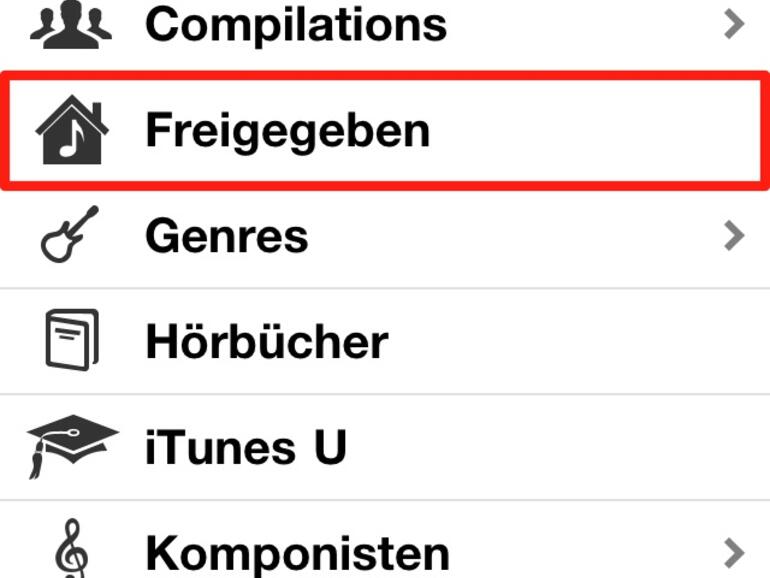Image resolution: width=770 pixels, height=578 pixels.
Task: Click the chevron arrow next to Genres
Action: pos(735,235)
